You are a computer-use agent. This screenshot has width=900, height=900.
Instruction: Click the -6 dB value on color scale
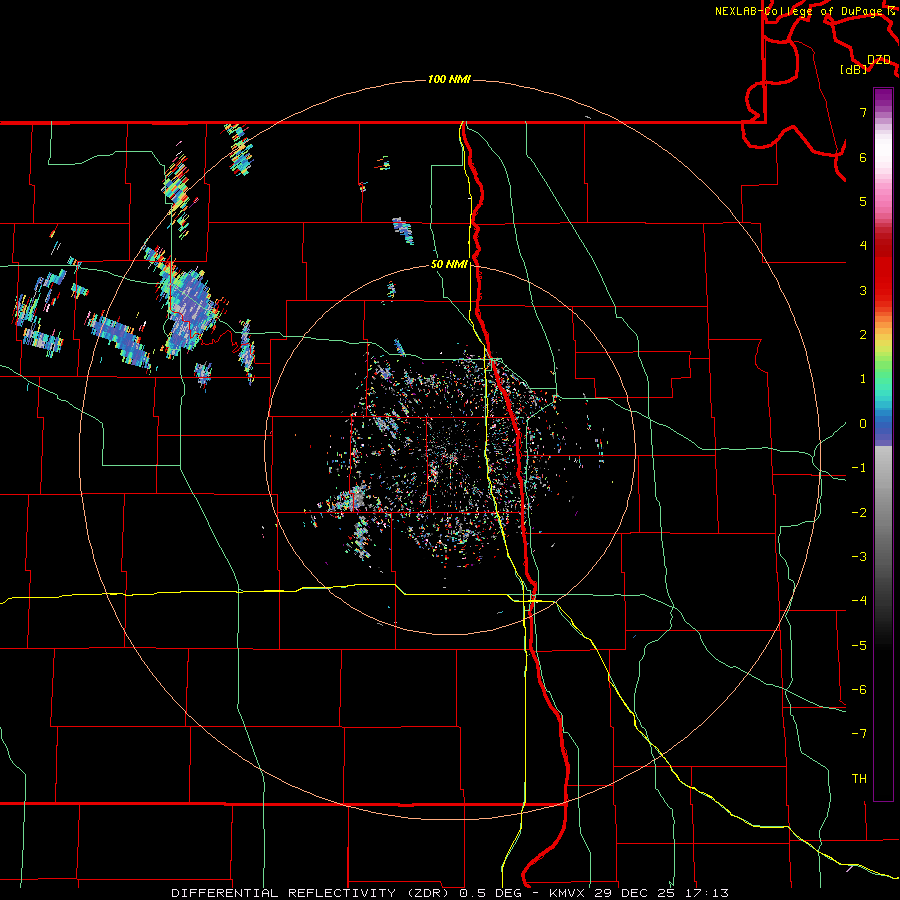point(859,690)
